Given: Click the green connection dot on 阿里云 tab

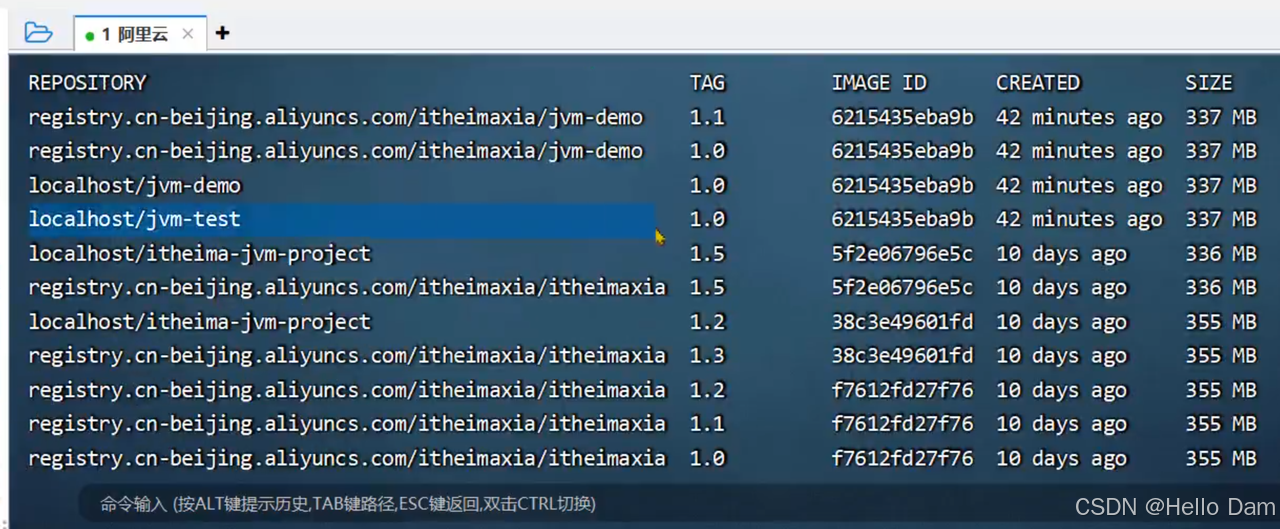Looking at the screenshot, I should coord(90,36).
